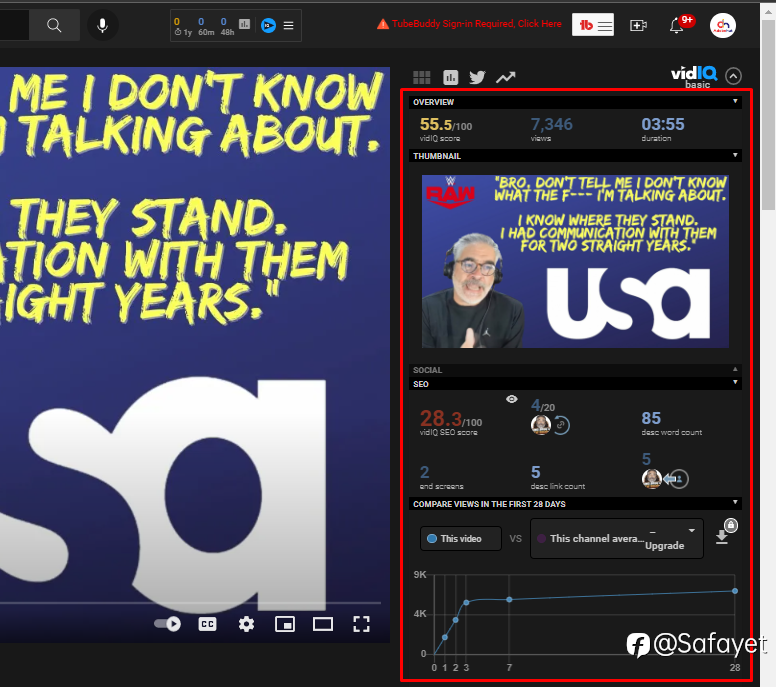Click the 03:55 duration value

[663, 124]
